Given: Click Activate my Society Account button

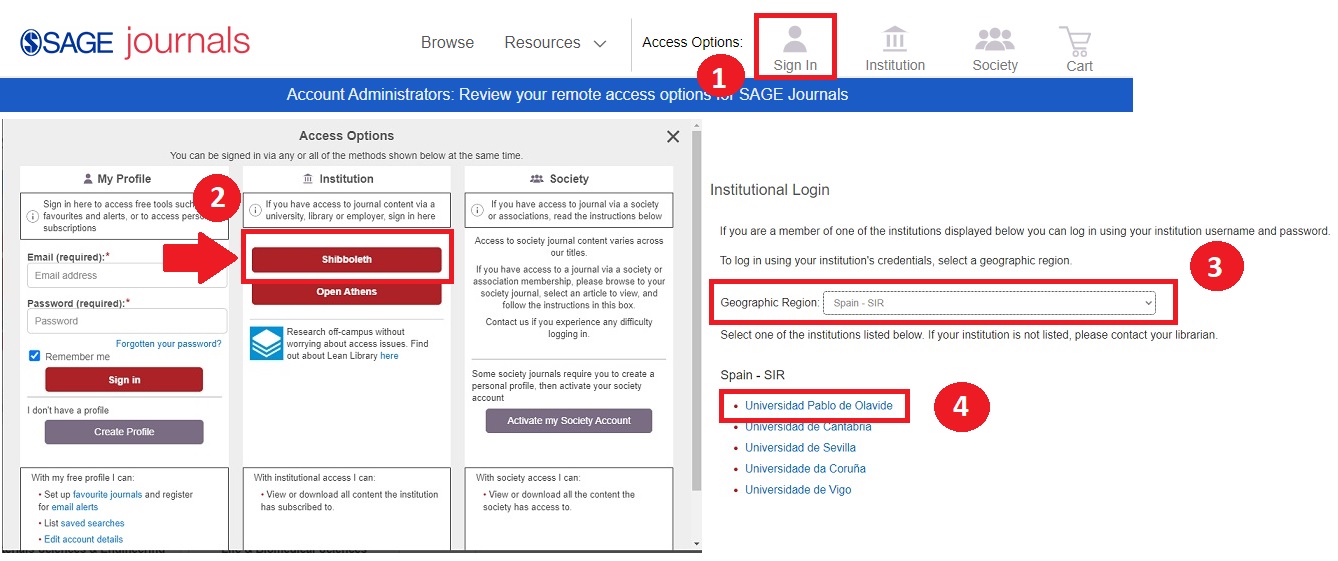Looking at the screenshot, I should (569, 420).
